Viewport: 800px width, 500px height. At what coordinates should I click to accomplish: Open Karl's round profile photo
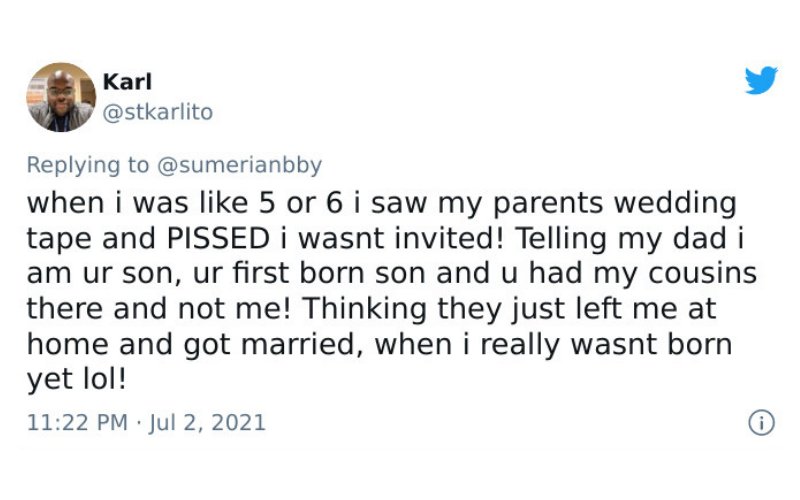[61, 97]
